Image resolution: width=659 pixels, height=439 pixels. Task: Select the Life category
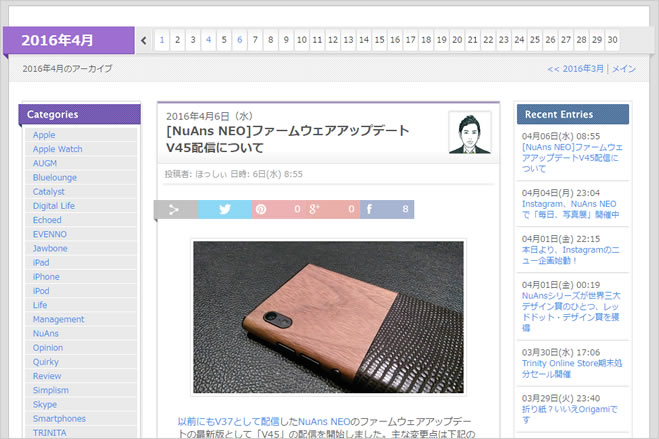tap(40, 305)
